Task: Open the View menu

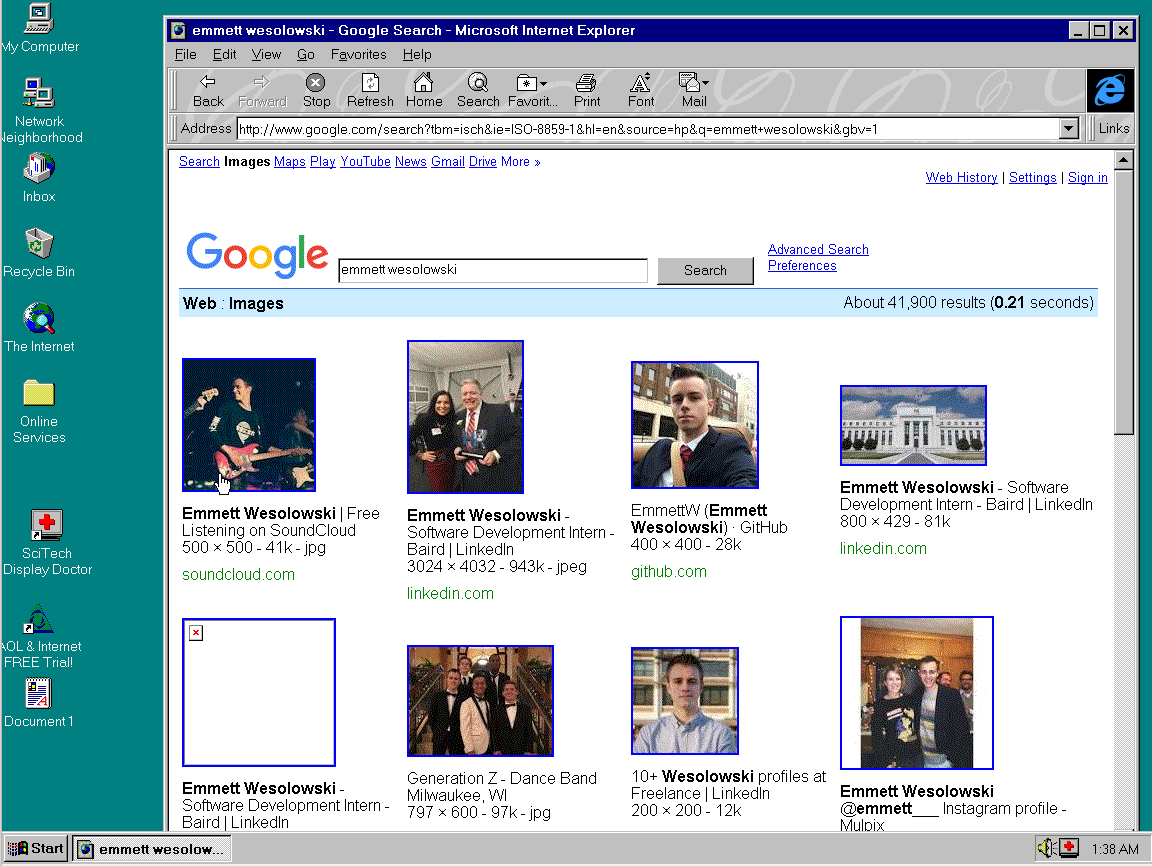Action: [266, 55]
